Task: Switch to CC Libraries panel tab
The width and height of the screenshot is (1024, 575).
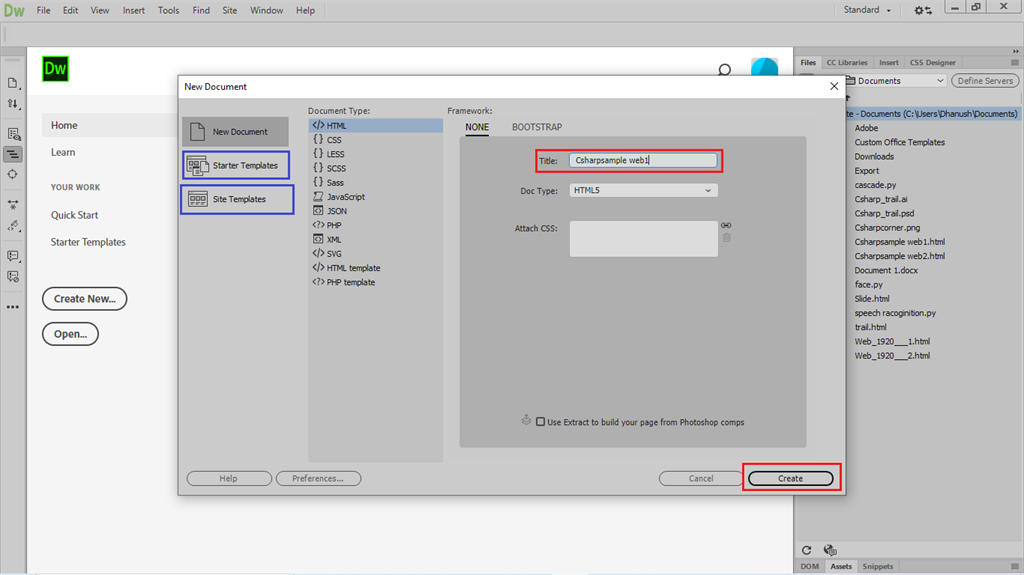Action: [x=847, y=63]
